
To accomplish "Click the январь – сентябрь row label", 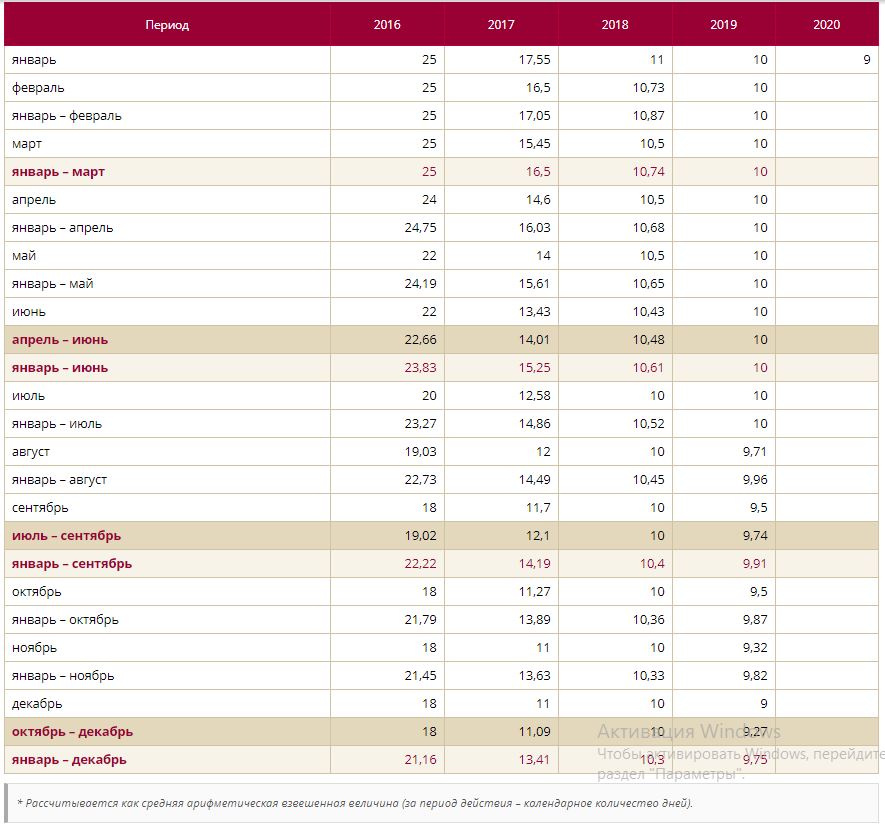I will (72, 564).
